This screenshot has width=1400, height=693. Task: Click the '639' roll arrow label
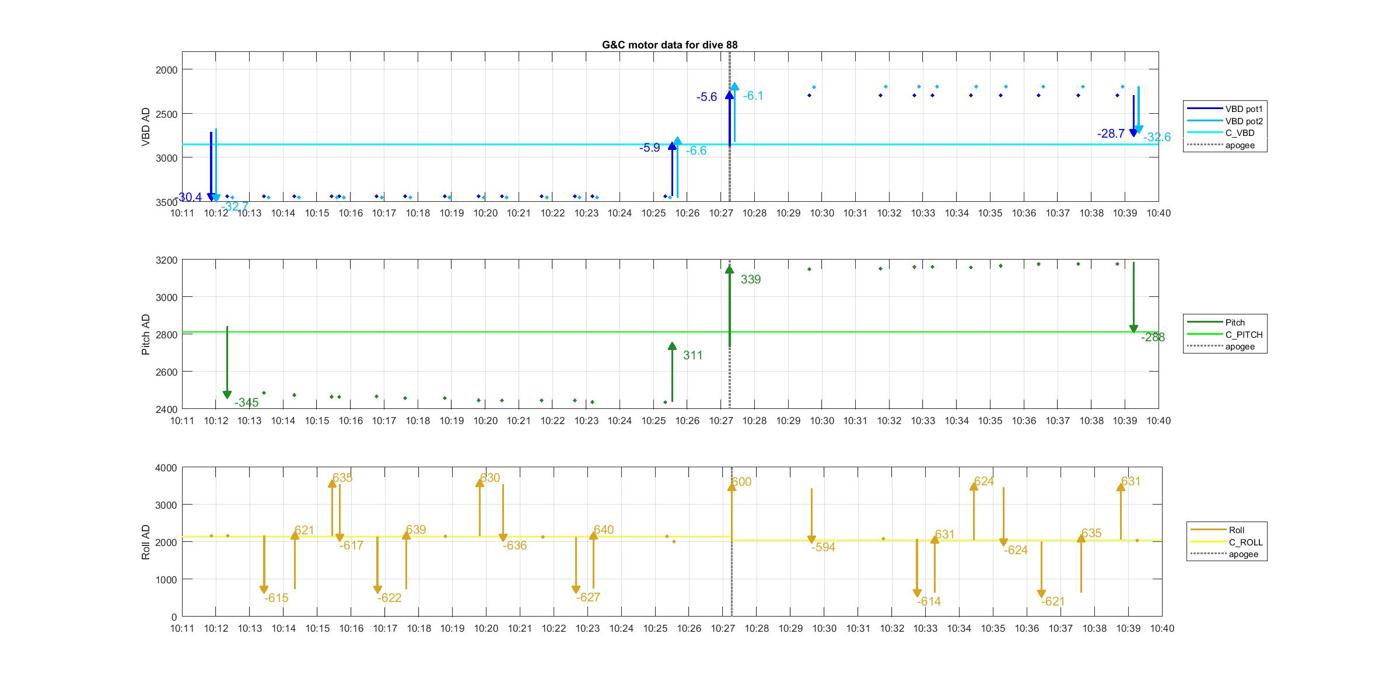pyautogui.click(x=416, y=530)
